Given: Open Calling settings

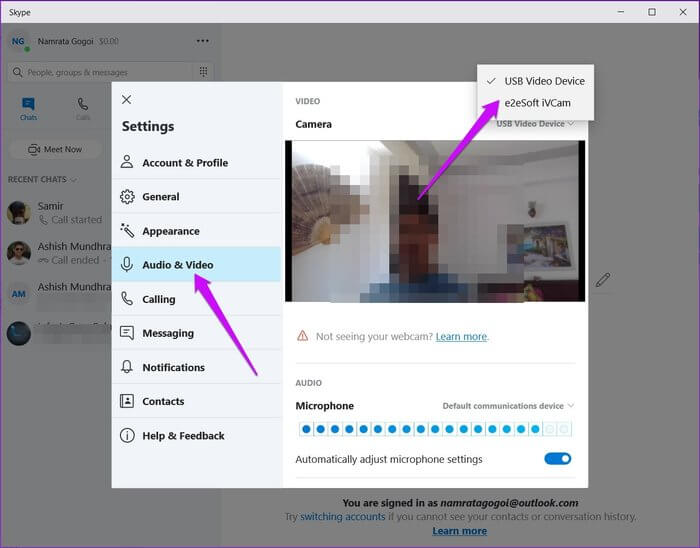Looking at the screenshot, I should tap(196, 299).
